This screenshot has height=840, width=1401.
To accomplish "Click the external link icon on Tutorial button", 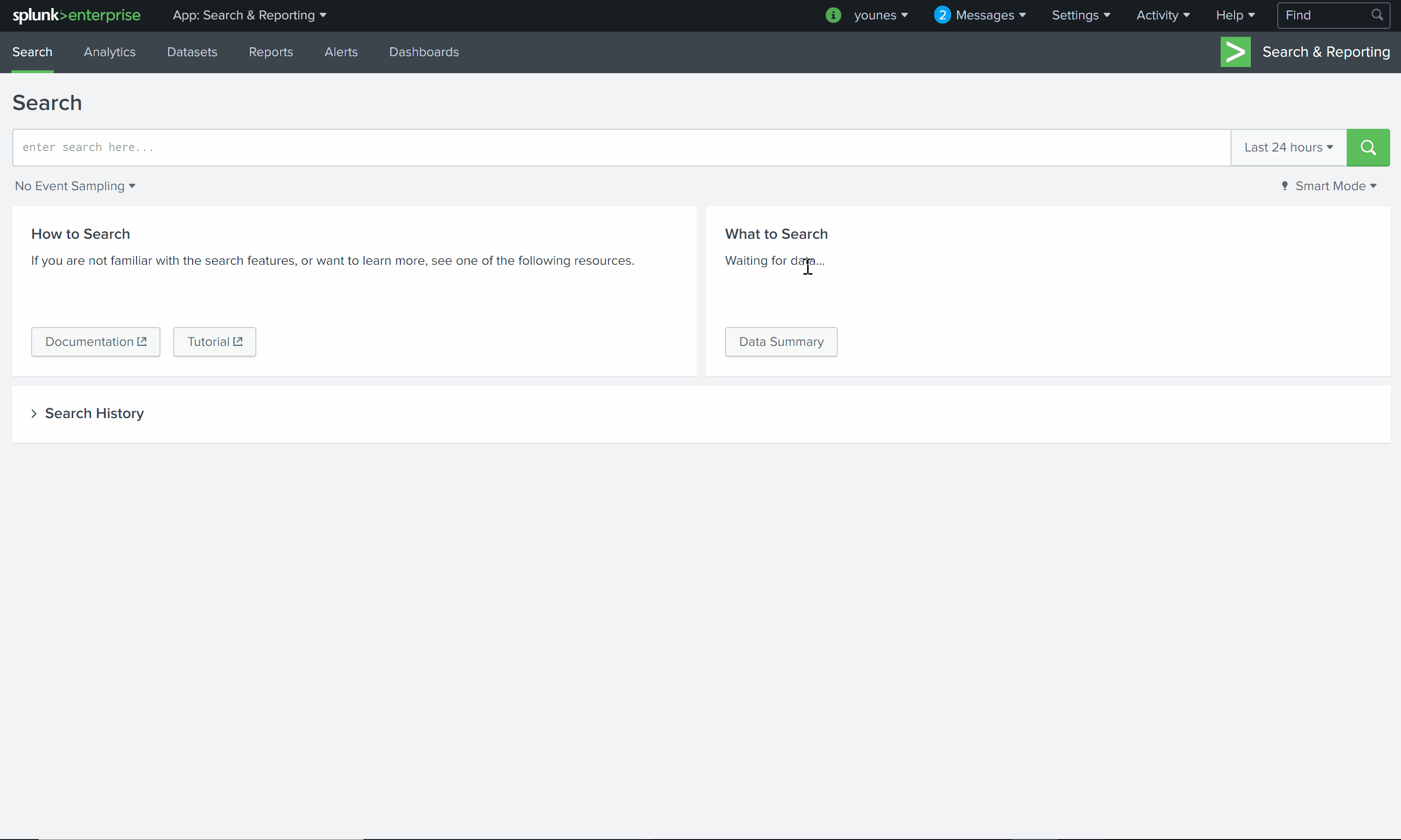I will 238,341.
